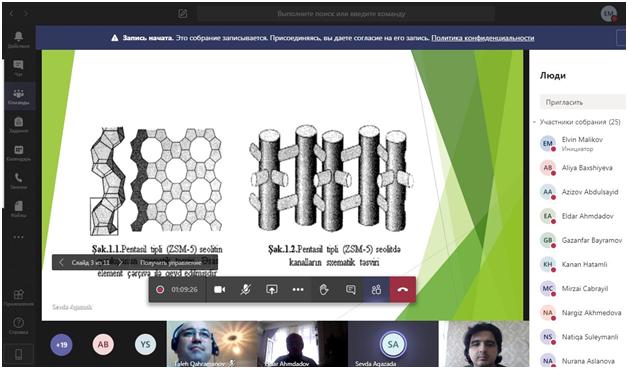628x369 pixels.
Task: Open the privacy policy link in banner
Action: tap(483, 38)
